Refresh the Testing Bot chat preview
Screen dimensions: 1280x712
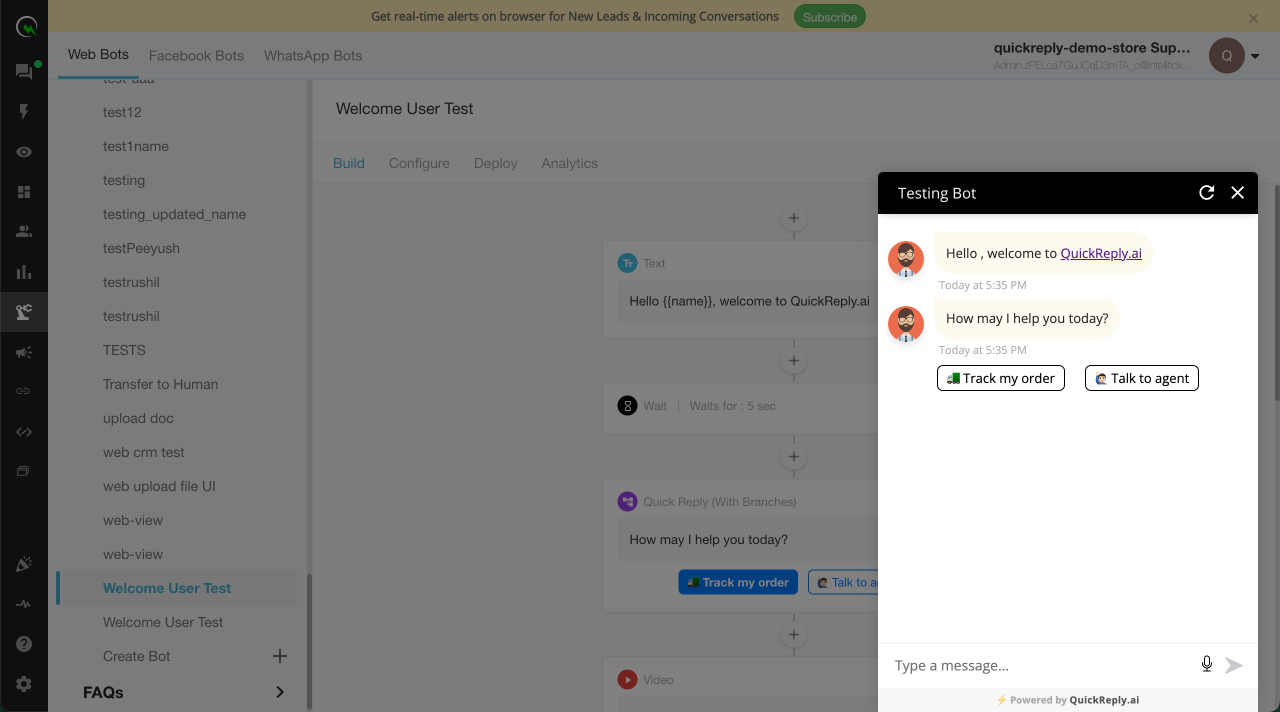1206,192
